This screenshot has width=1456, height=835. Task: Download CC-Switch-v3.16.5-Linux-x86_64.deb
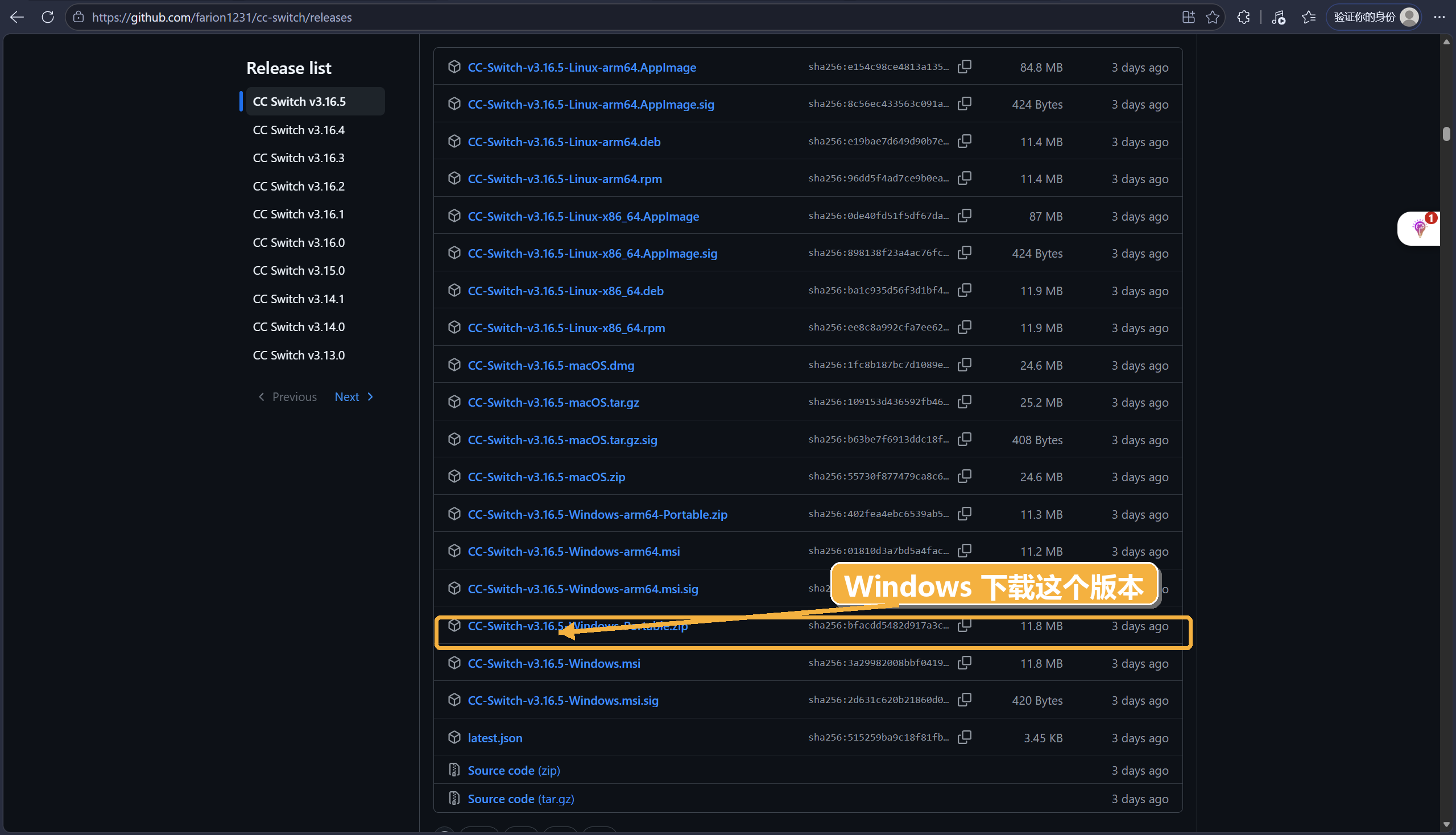[x=565, y=291]
